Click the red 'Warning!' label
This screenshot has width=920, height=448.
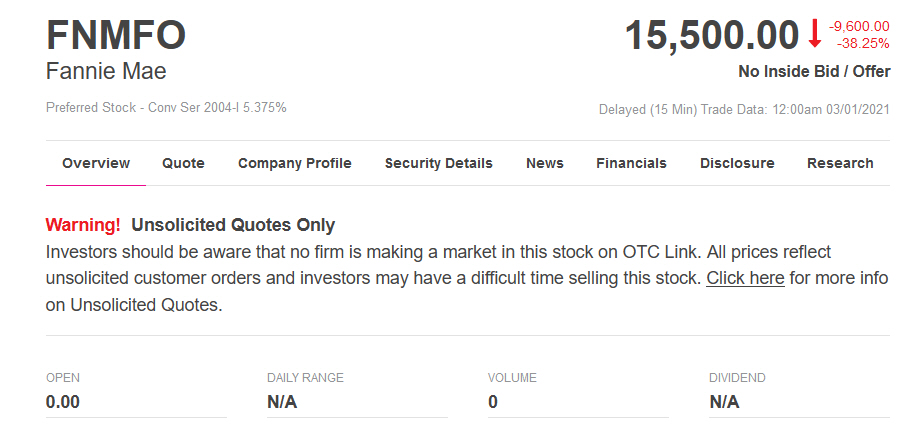point(83,225)
